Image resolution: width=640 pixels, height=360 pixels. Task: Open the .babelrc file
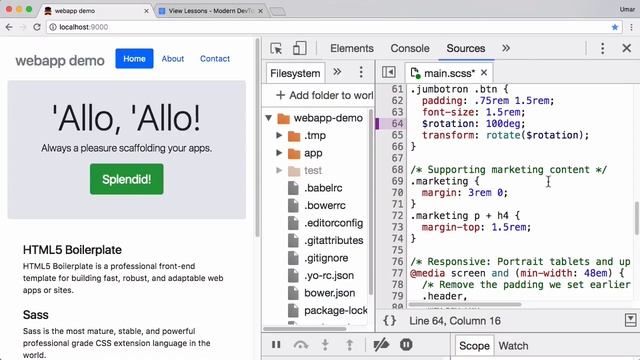pyautogui.click(x=323, y=188)
